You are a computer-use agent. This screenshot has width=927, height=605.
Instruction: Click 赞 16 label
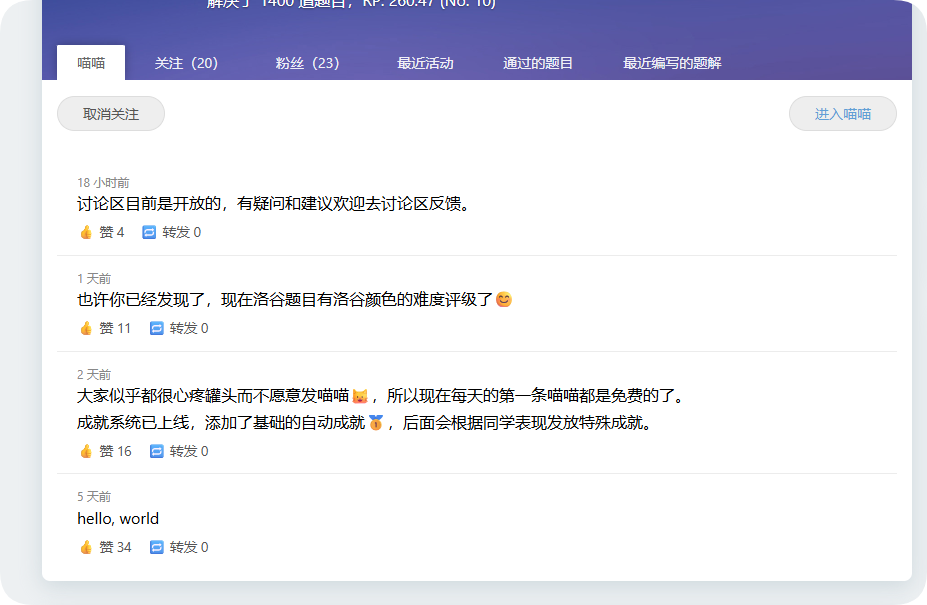point(115,451)
